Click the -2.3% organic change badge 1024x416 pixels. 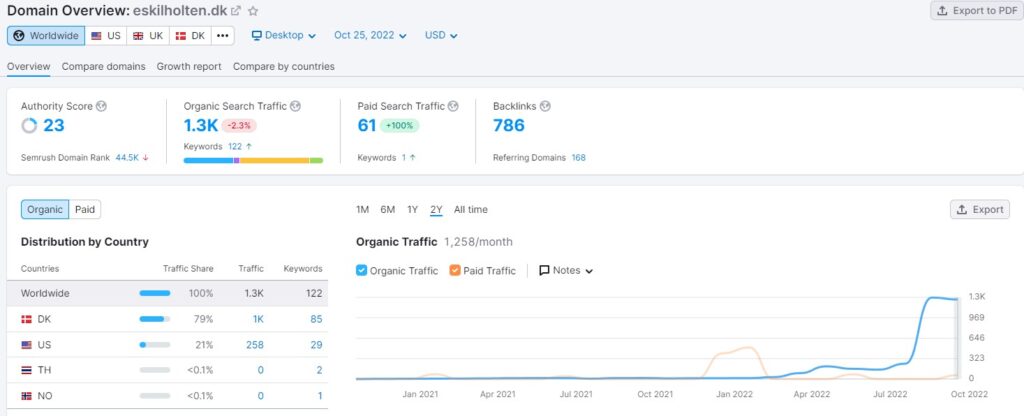coord(239,125)
